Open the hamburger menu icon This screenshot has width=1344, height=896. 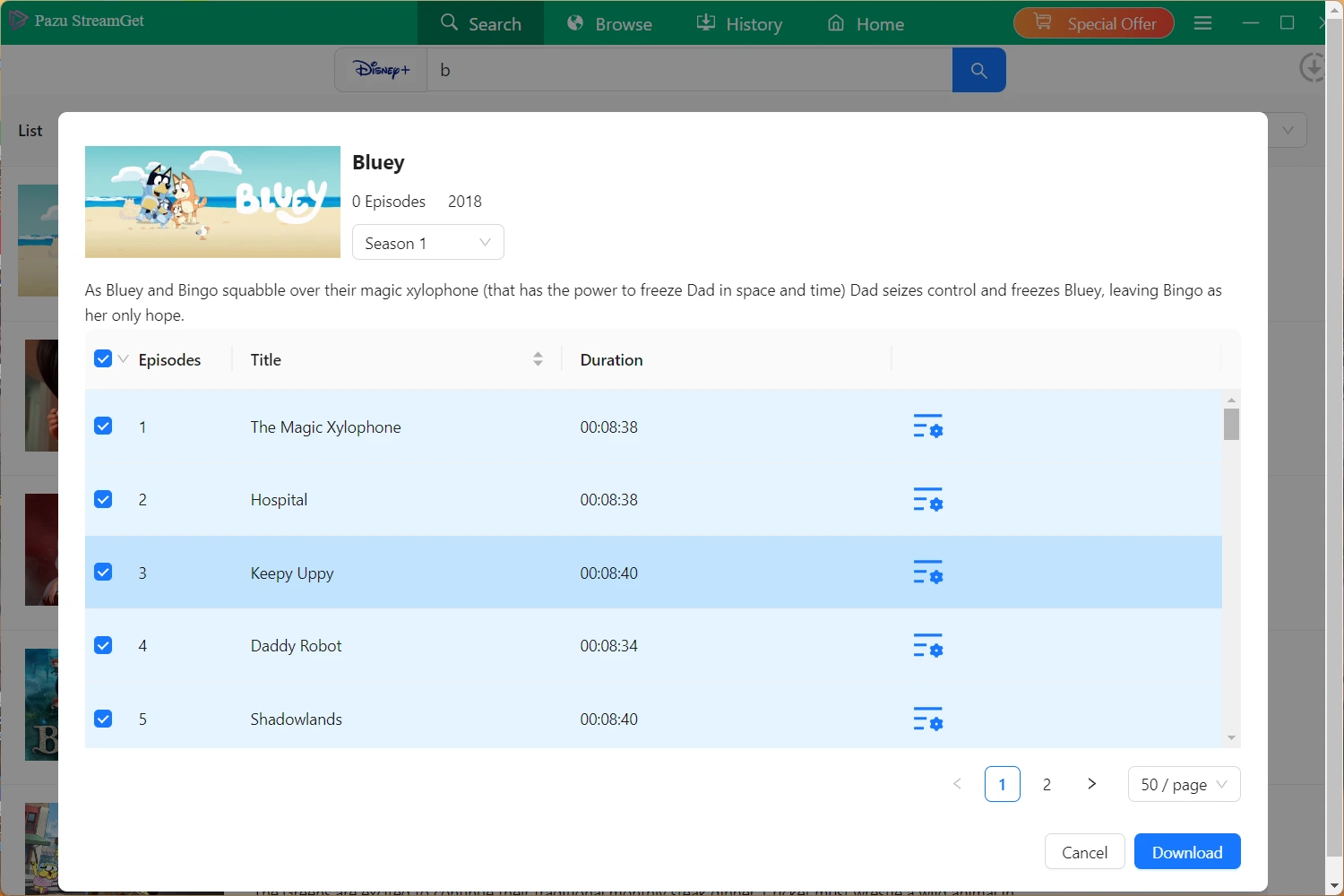(1202, 23)
